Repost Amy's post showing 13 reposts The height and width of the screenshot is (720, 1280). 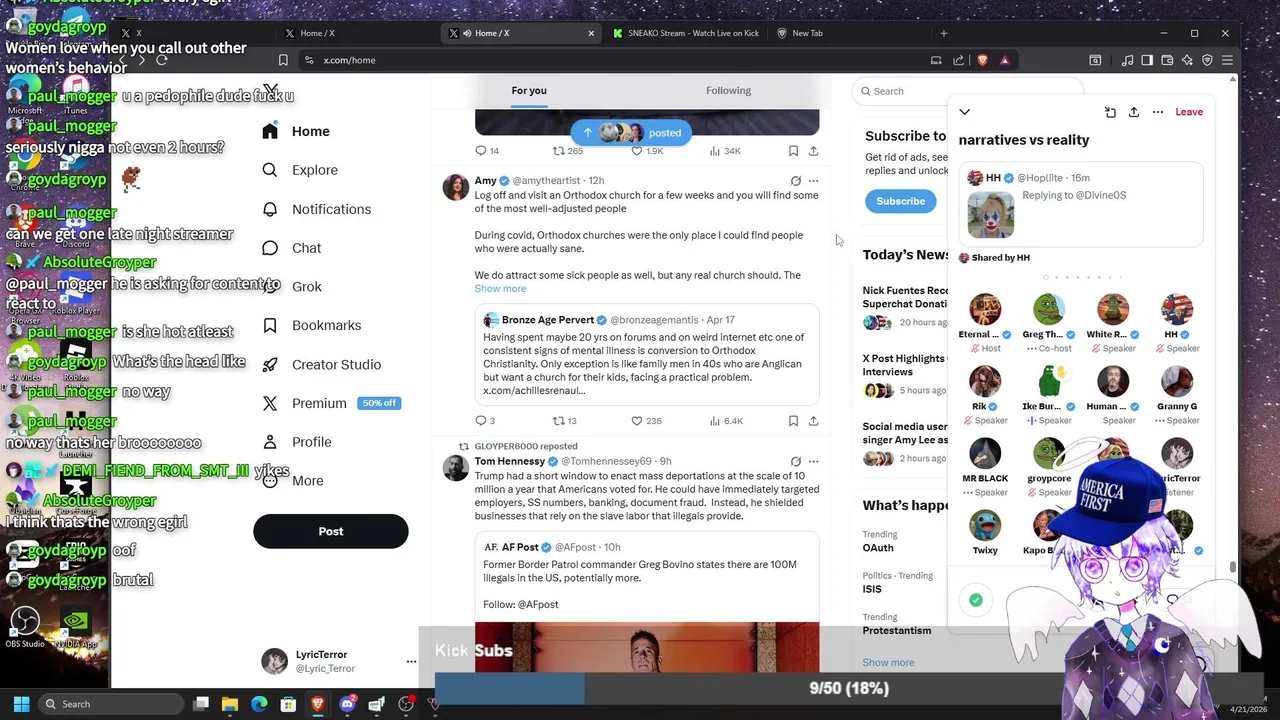tap(565, 421)
